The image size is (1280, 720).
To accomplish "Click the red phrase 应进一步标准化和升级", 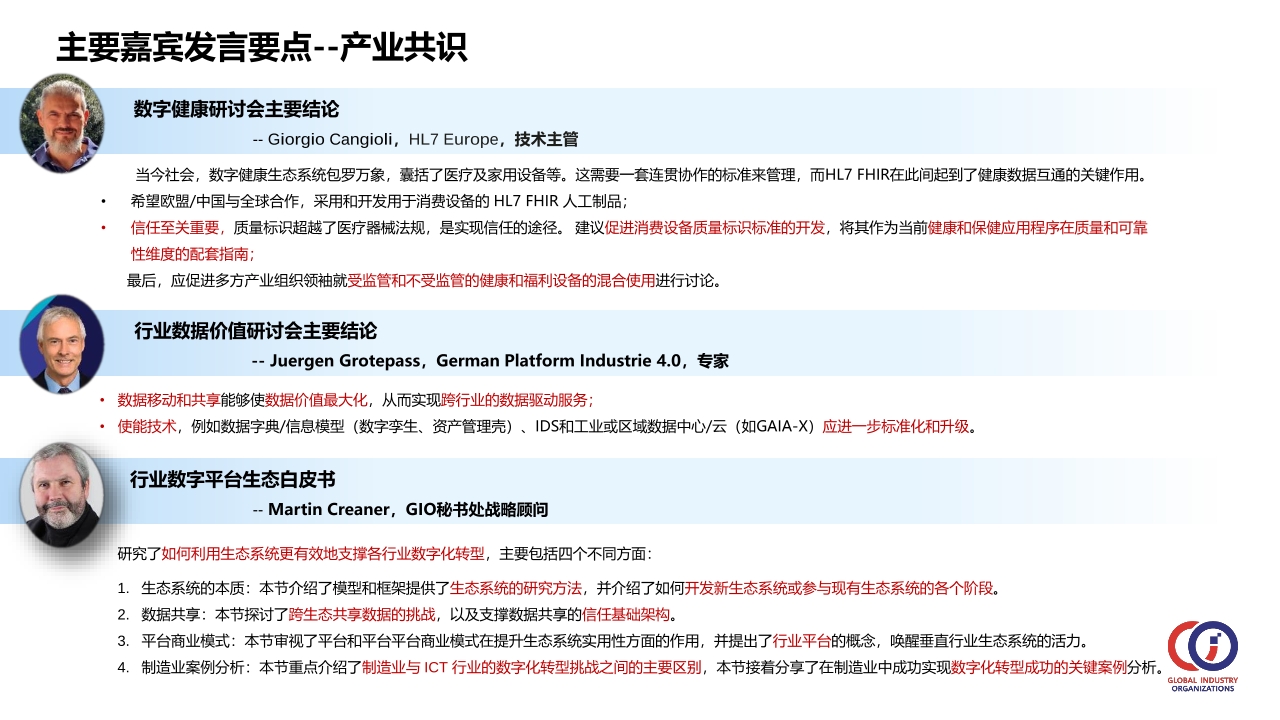I will [x=896, y=427].
